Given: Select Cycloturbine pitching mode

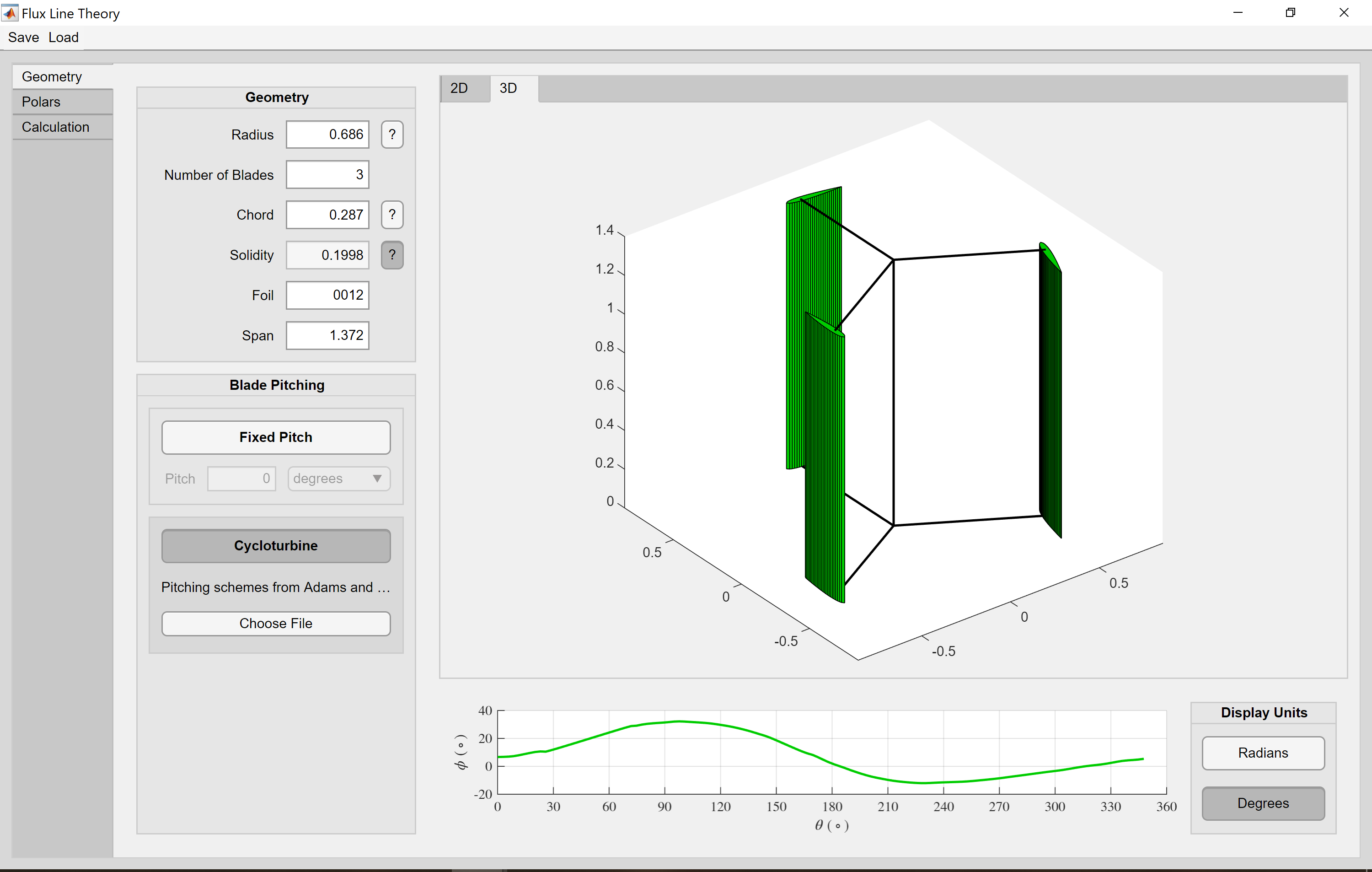Looking at the screenshot, I should (276, 545).
